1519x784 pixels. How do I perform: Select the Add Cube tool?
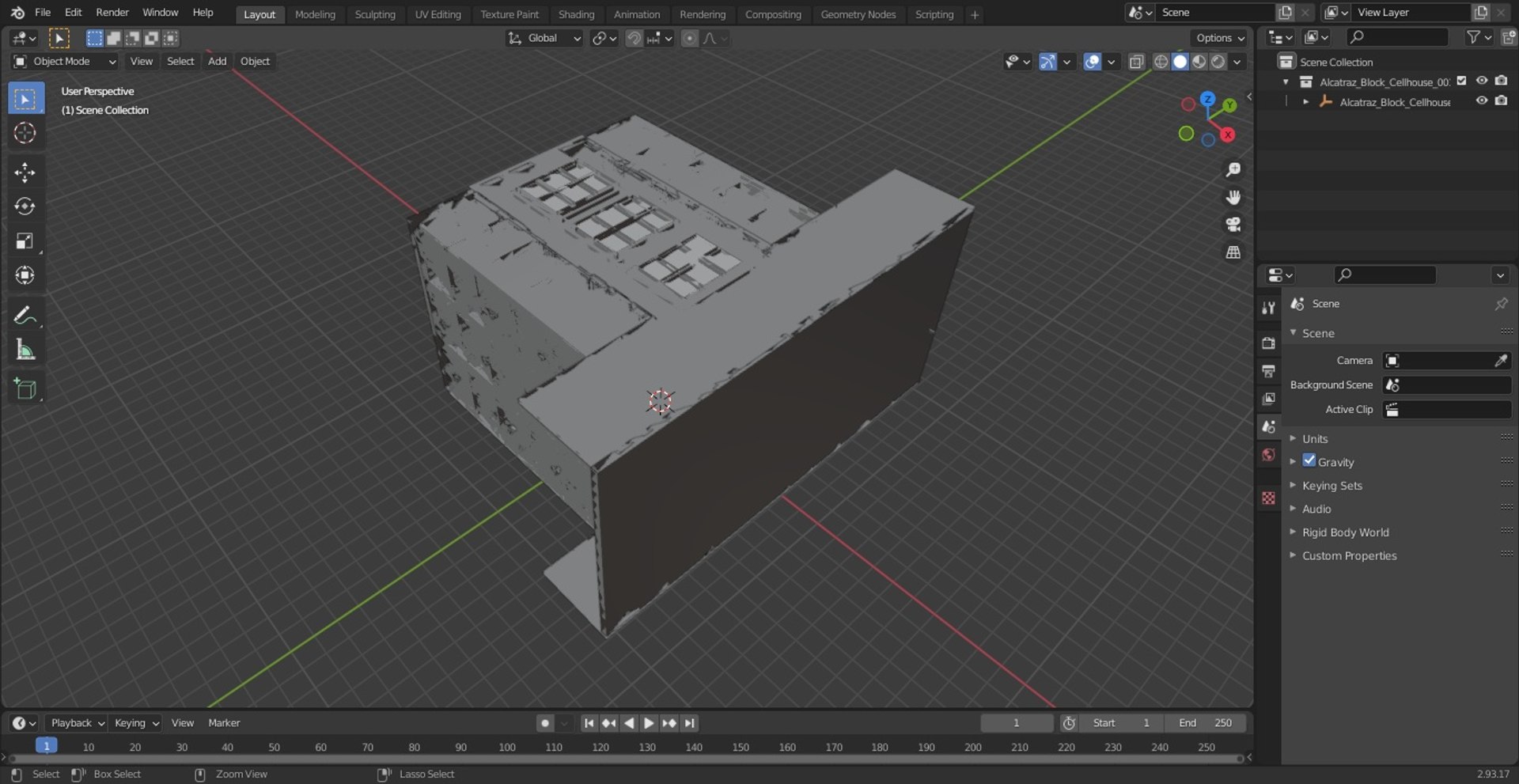coord(25,389)
